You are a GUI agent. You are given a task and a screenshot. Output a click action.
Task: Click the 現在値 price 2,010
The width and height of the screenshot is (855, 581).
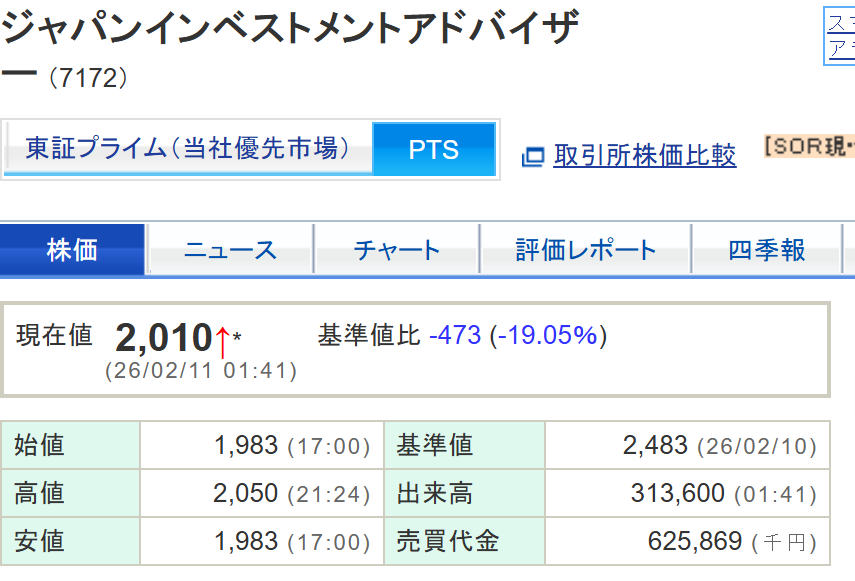click(x=163, y=338)
